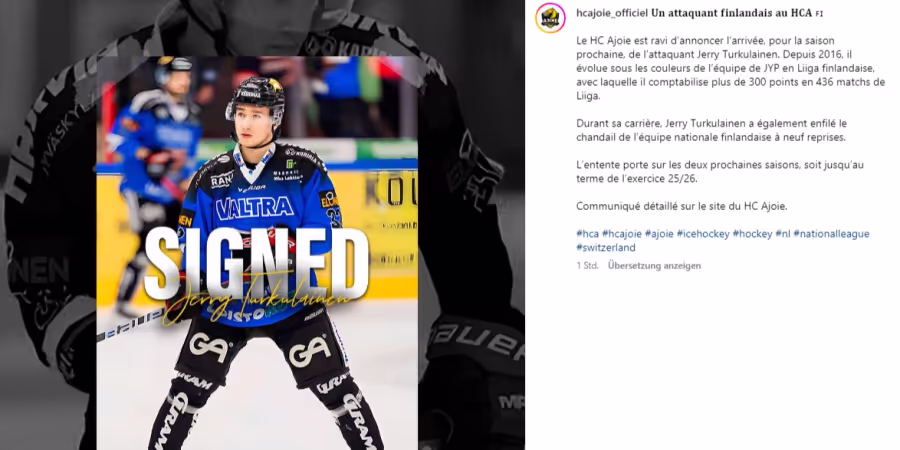This screenshot has height=450, width=900.
Task: Open the hcajoie_officiel username link
Action: [x=612, y=13]
